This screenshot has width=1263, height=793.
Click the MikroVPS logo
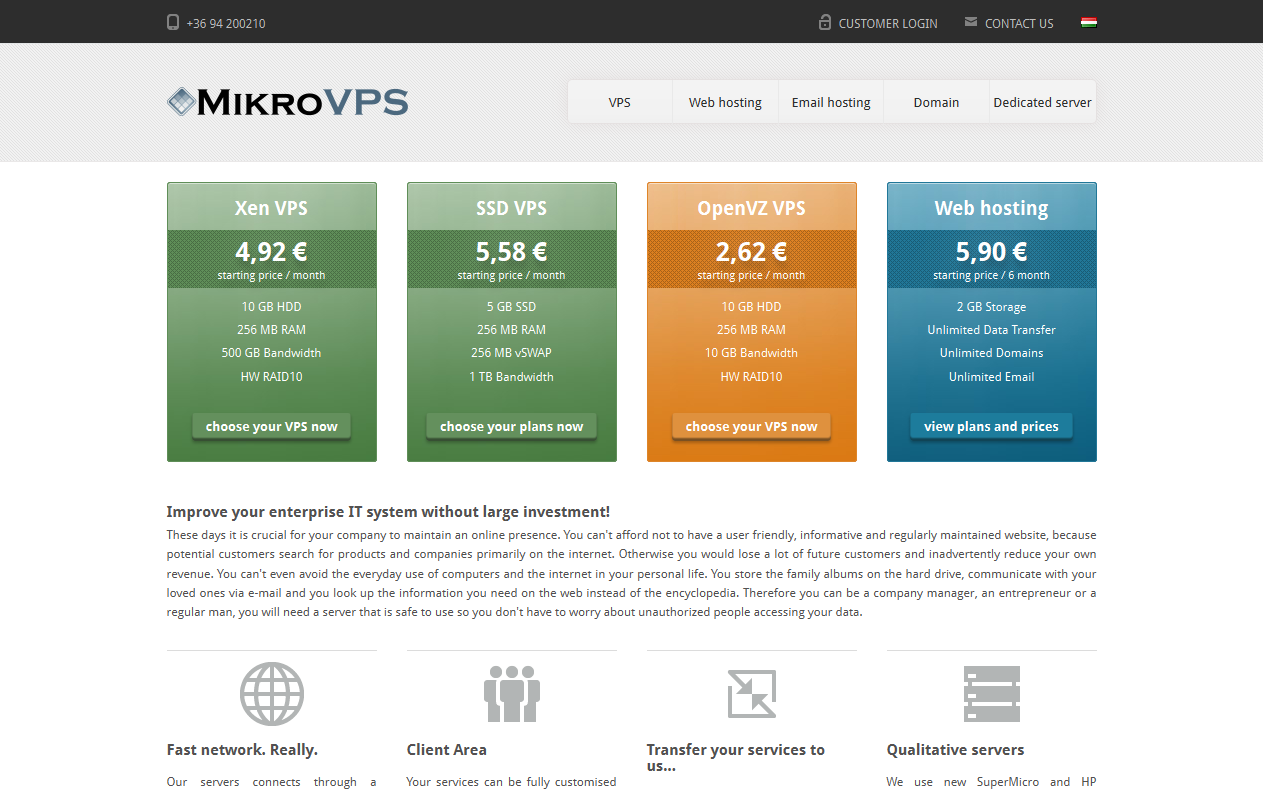[288, 102]
